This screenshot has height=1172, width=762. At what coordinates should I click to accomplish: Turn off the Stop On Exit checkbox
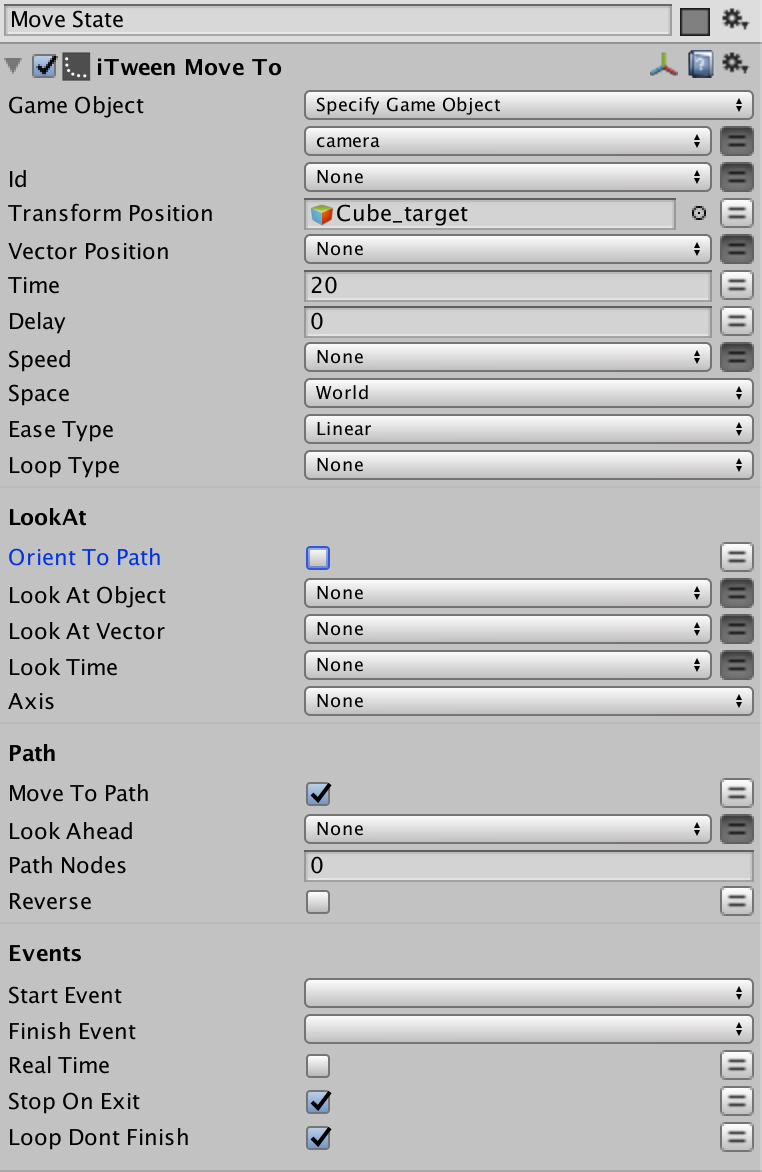tap(317, 1101)
